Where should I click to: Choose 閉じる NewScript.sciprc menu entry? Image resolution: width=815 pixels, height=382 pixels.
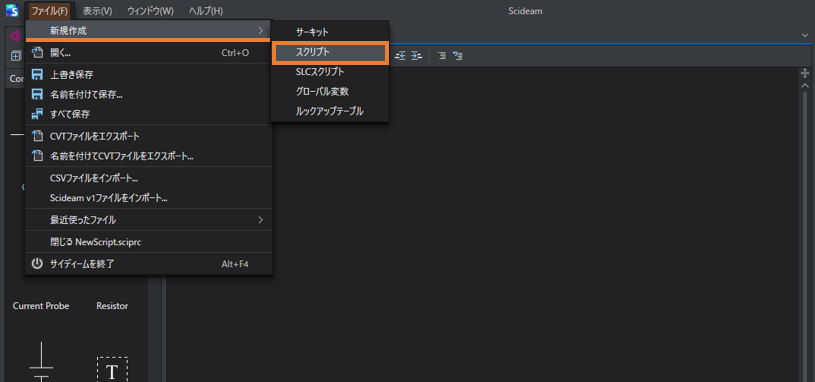[x=149, y=242]
